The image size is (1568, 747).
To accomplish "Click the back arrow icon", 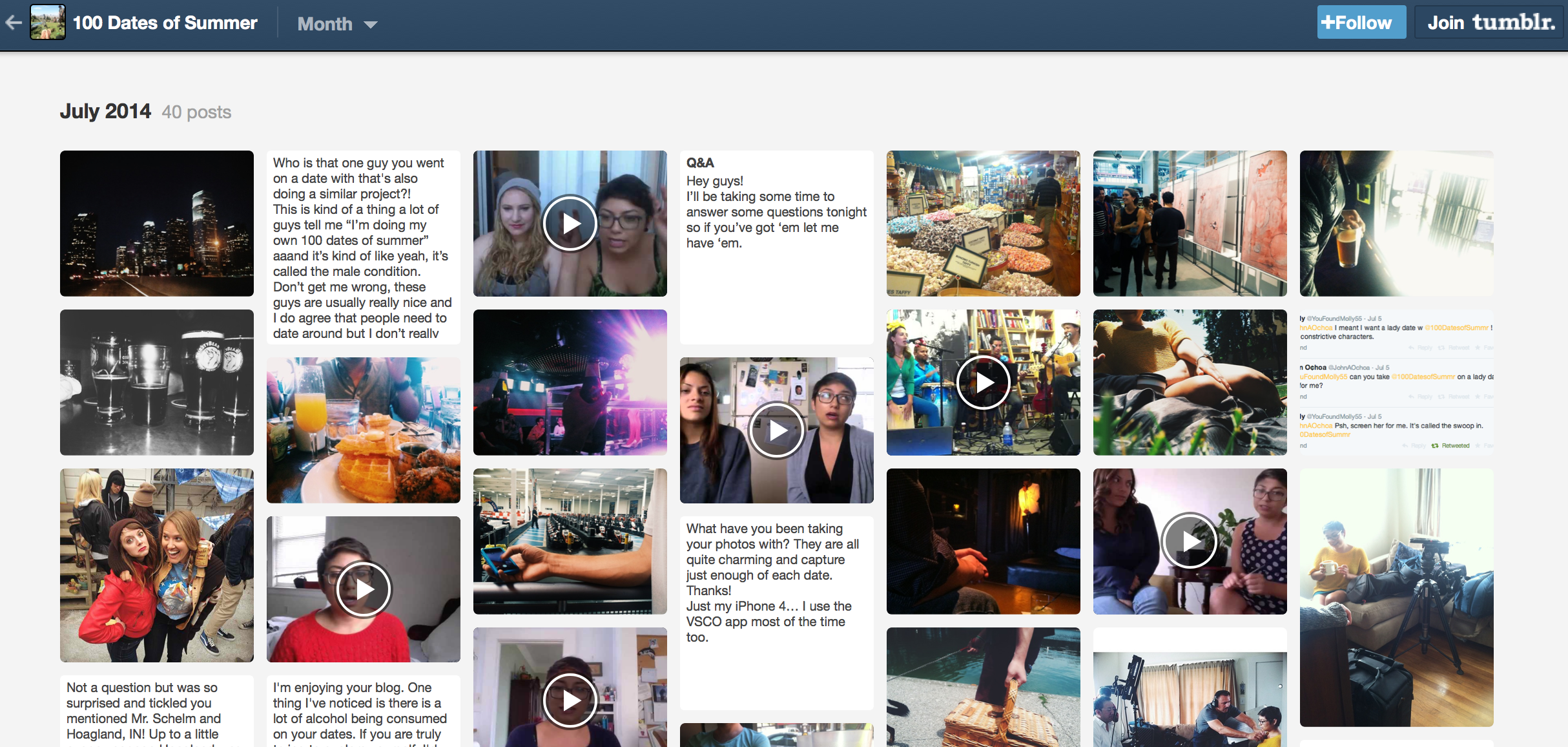I will [14, 23].
